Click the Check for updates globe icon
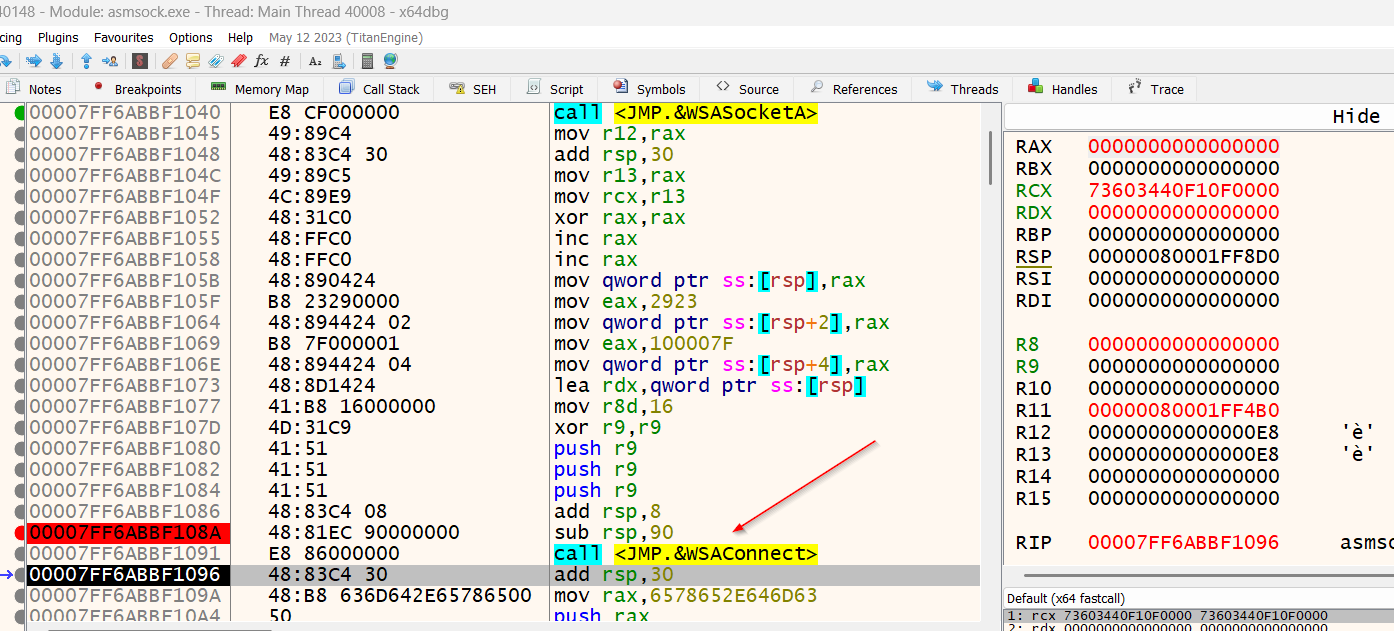 click(390, 61)
